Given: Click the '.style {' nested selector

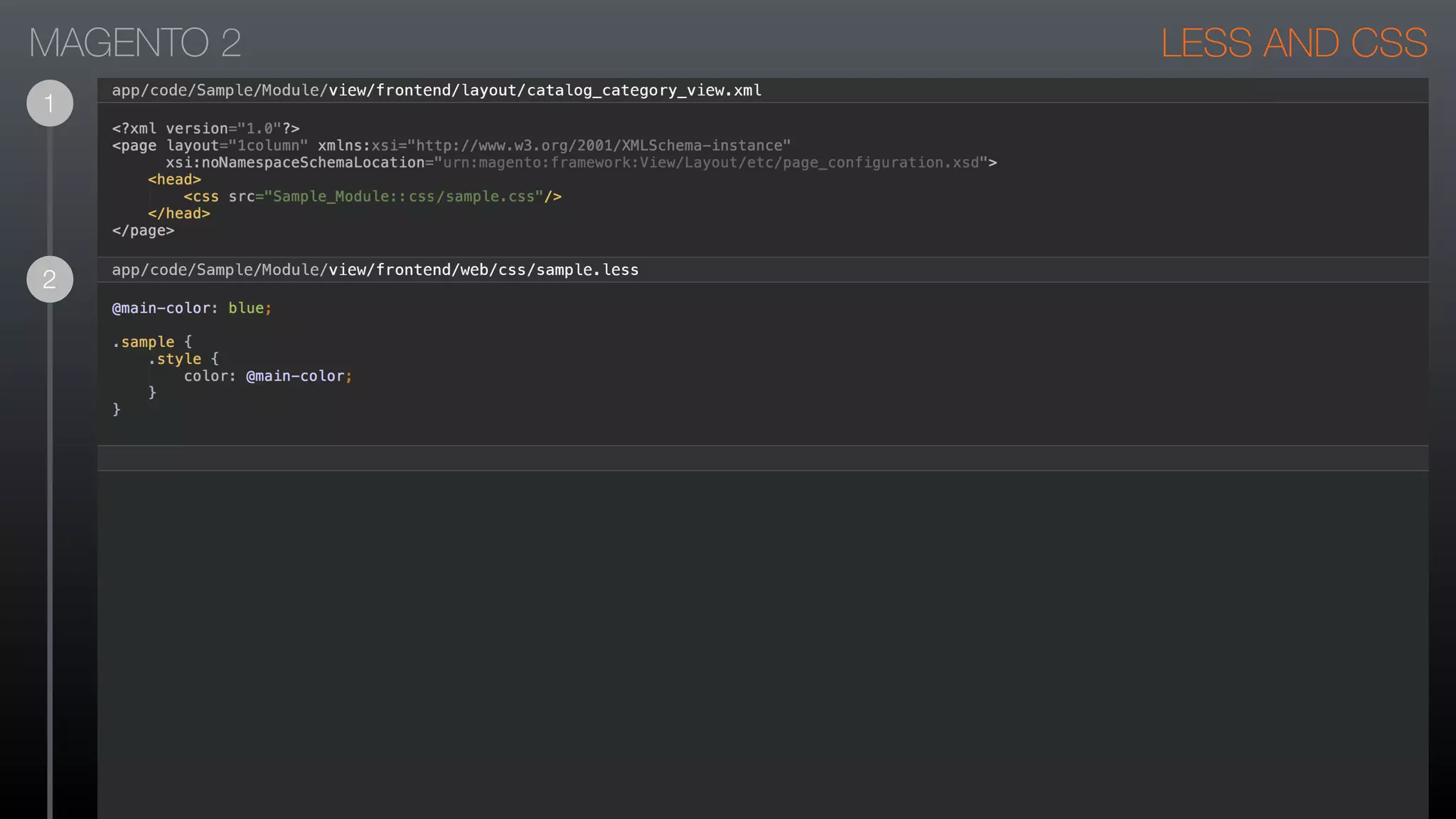Looking at the screenshot, I should click(x=183, y=359).
